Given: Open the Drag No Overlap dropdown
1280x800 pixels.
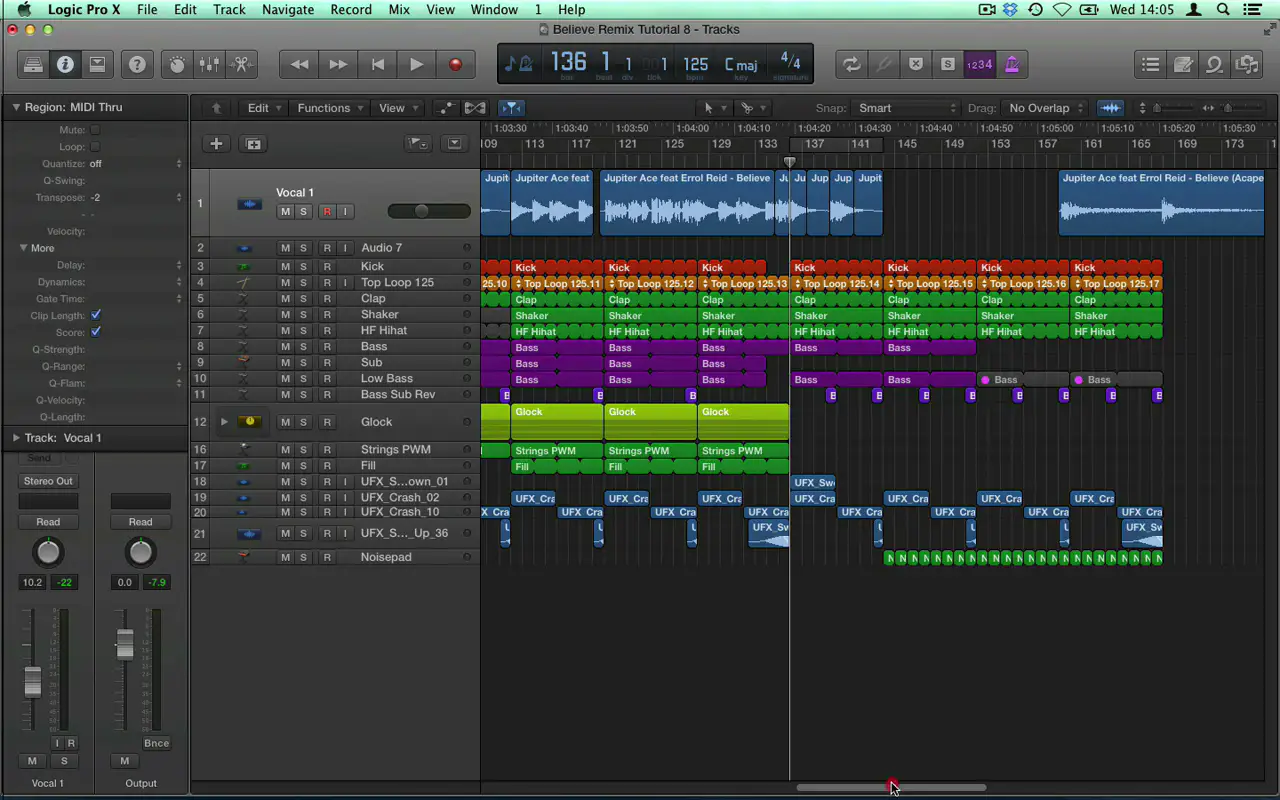Looking at the screenshot, I should [1046, 108].
